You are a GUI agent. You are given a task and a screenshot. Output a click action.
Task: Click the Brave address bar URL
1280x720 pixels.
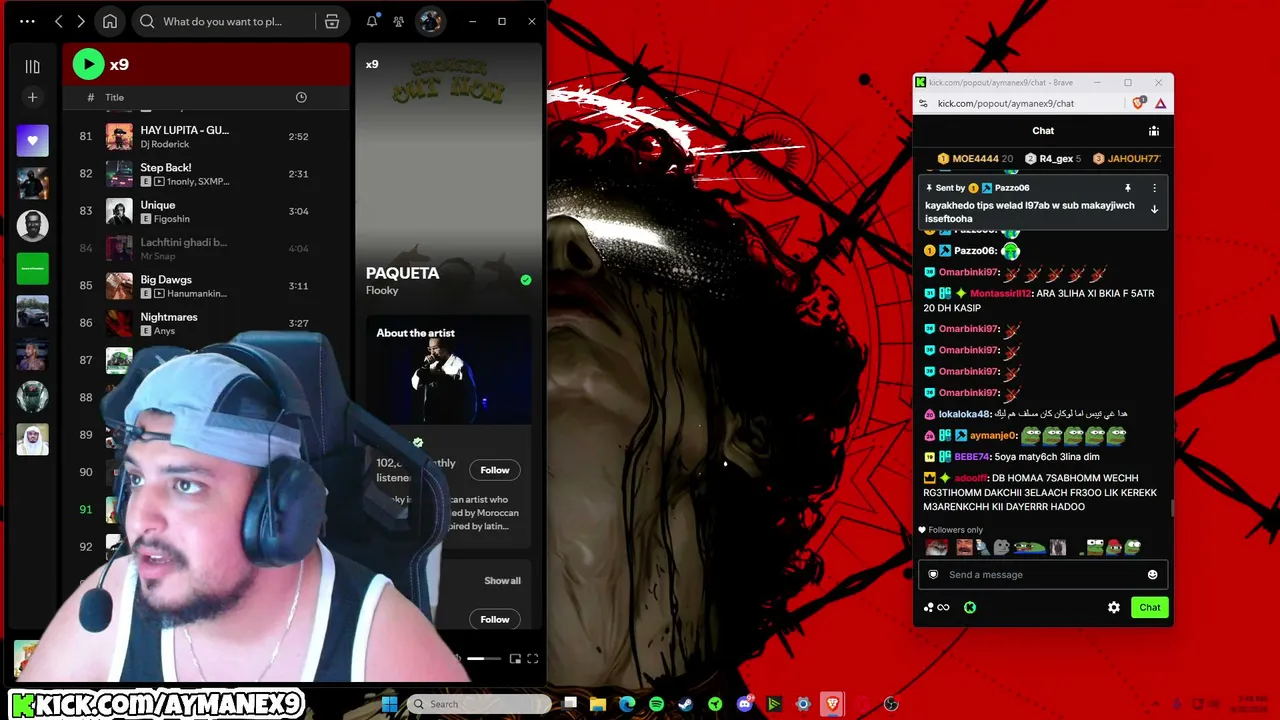coord(1006,103)
